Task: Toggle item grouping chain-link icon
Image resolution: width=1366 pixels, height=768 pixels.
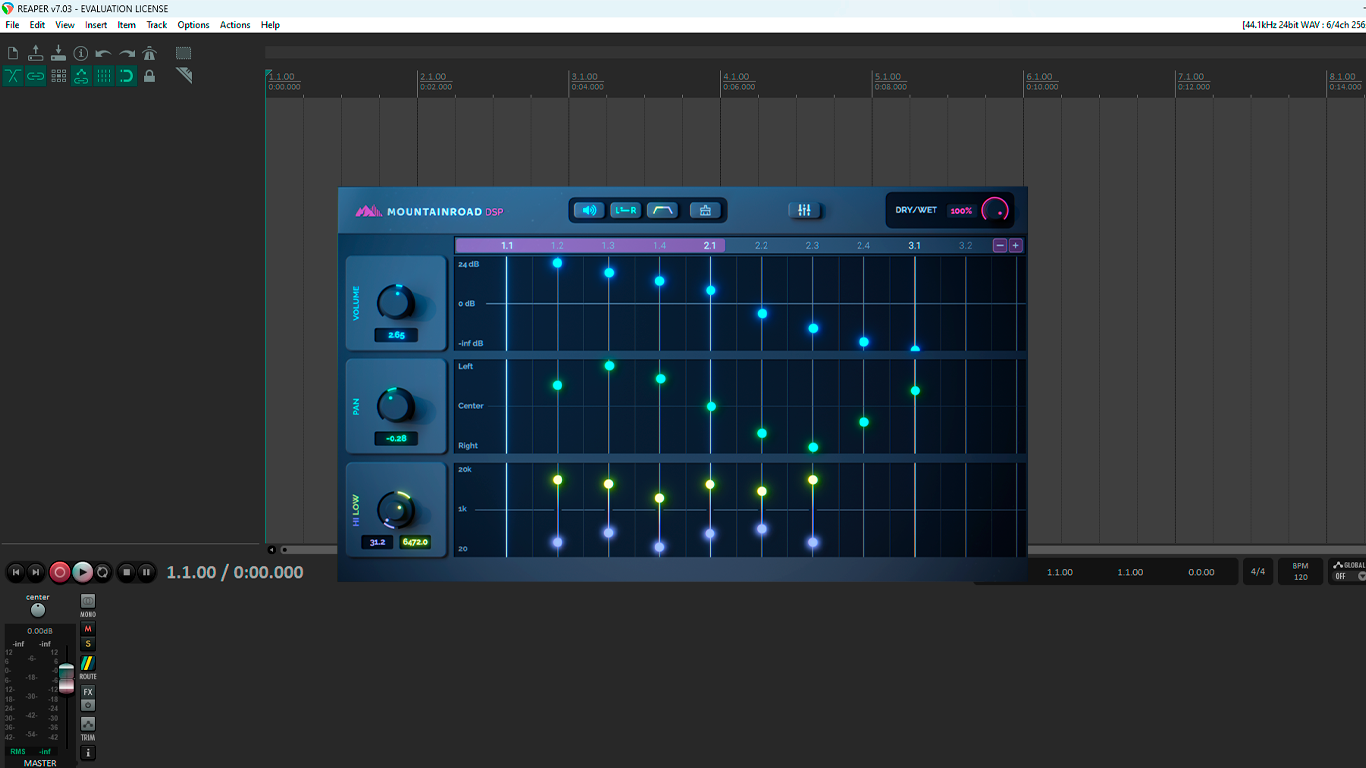Action: pos(36,76)
